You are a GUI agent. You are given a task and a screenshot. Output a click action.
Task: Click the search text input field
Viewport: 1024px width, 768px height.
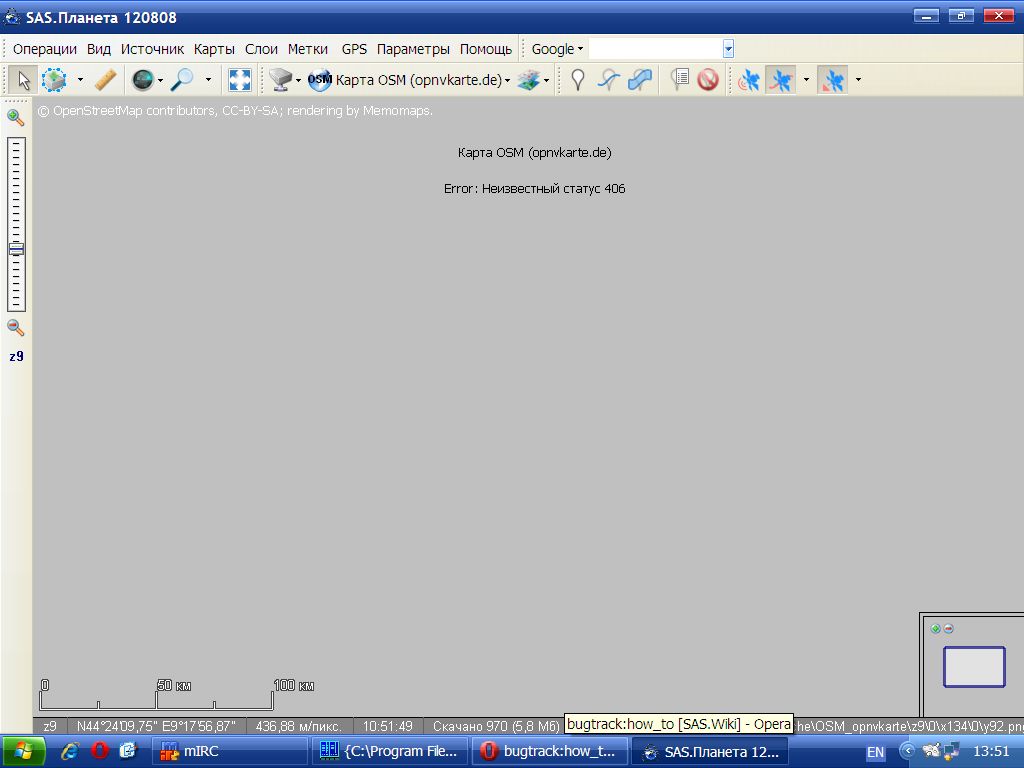(654, 49)
